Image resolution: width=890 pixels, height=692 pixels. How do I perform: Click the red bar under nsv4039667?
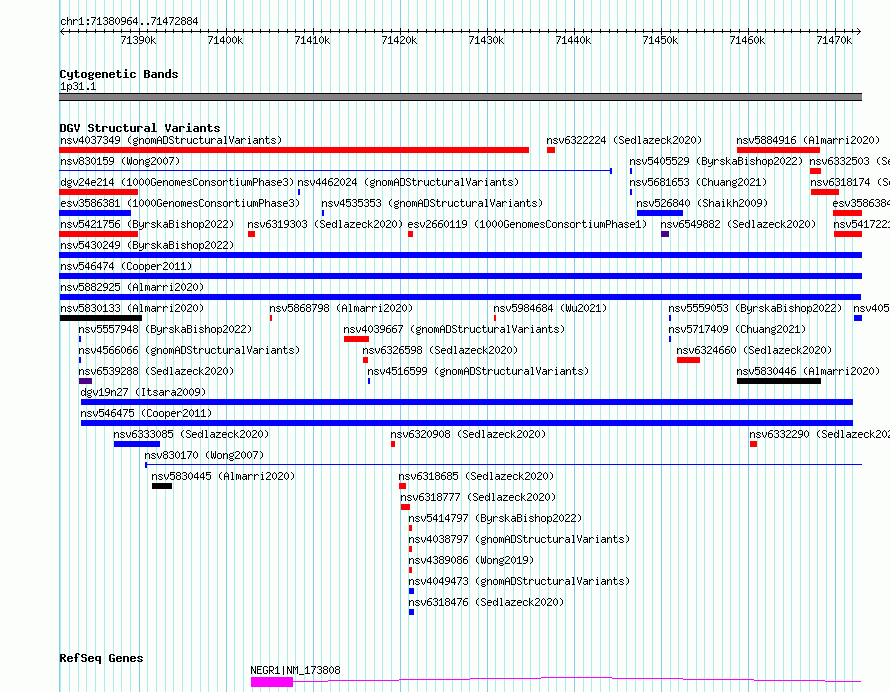pos(356,339)
